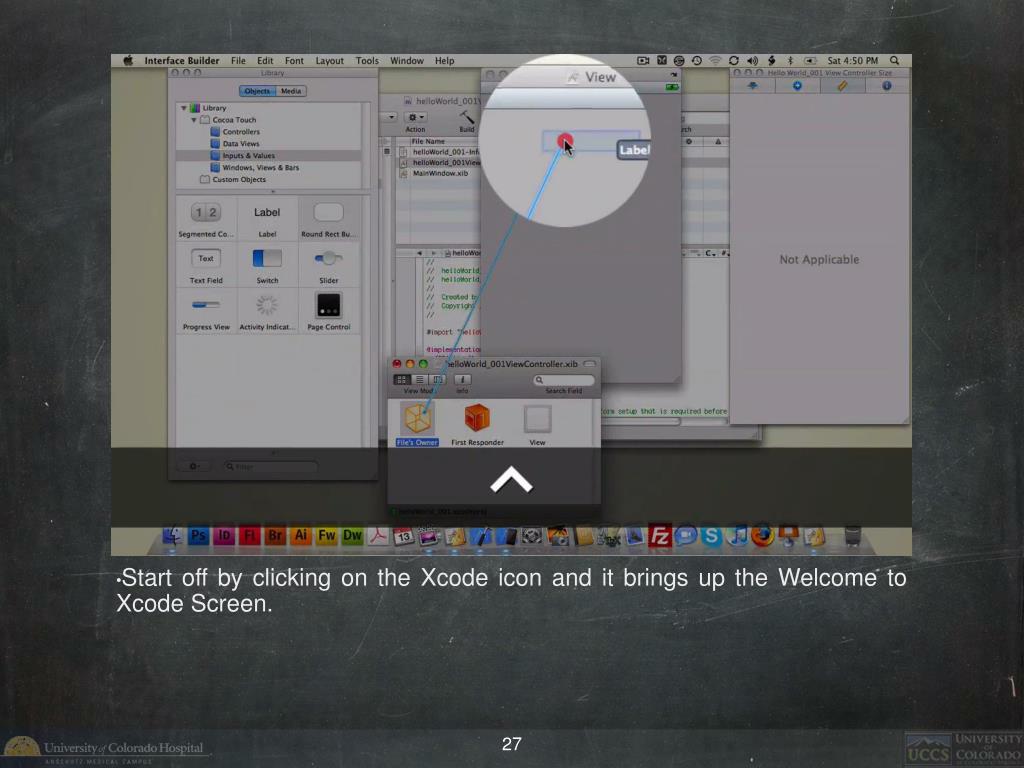This screenshot has width=1024, height=768.
Task: Switch xib window to list view mode
Action: coord(420,379)
